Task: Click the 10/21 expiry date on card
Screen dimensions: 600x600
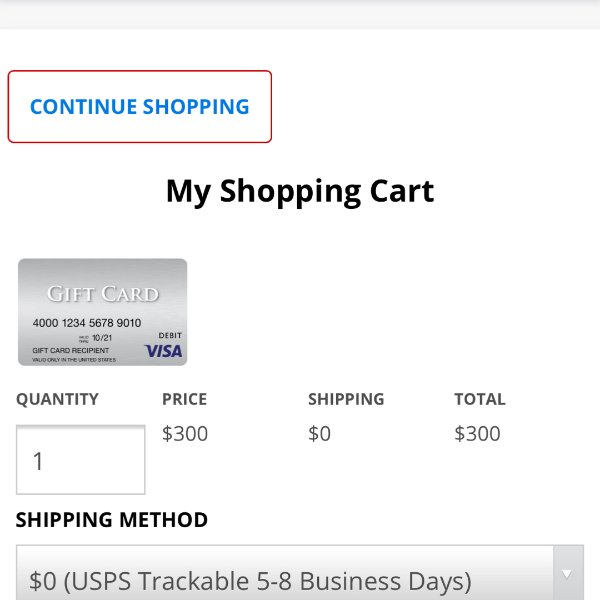Action: tap(102, 338)
